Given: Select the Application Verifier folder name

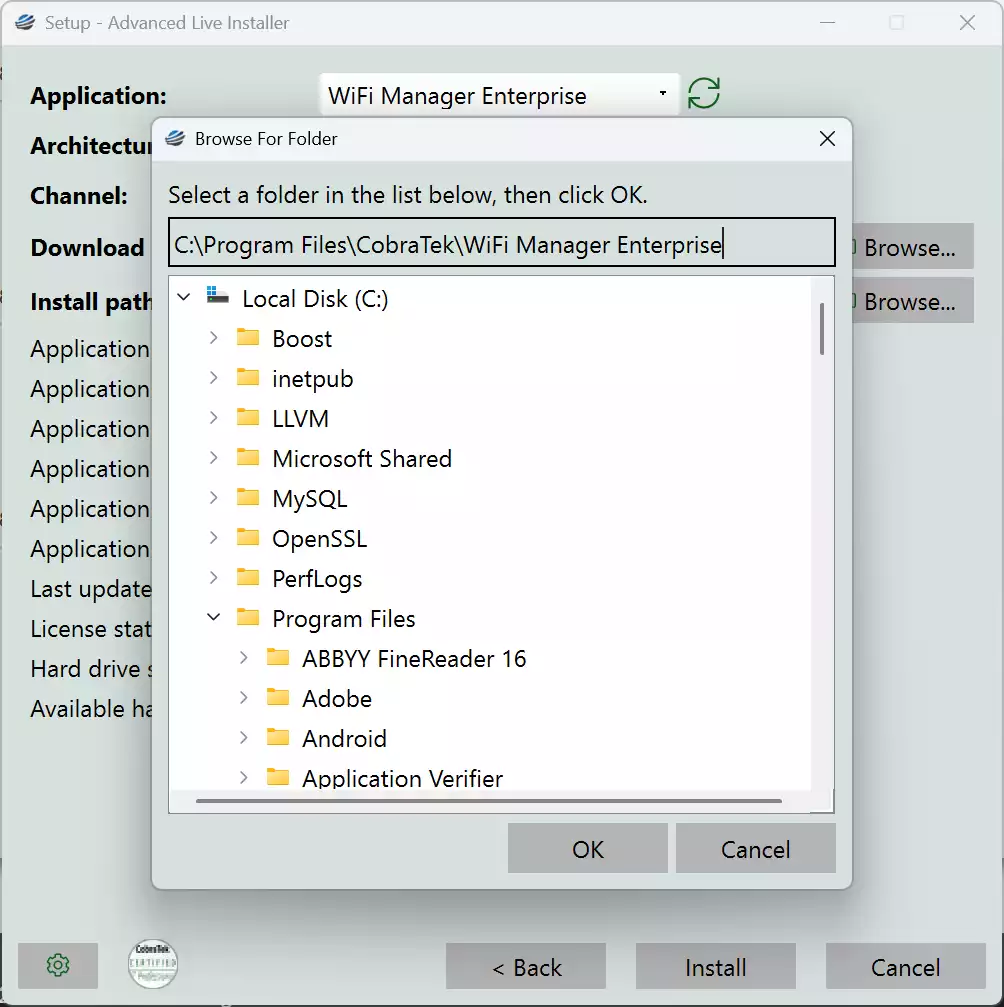Looking at the screenshot, I should pyautogui.click(x=403, y=778).
